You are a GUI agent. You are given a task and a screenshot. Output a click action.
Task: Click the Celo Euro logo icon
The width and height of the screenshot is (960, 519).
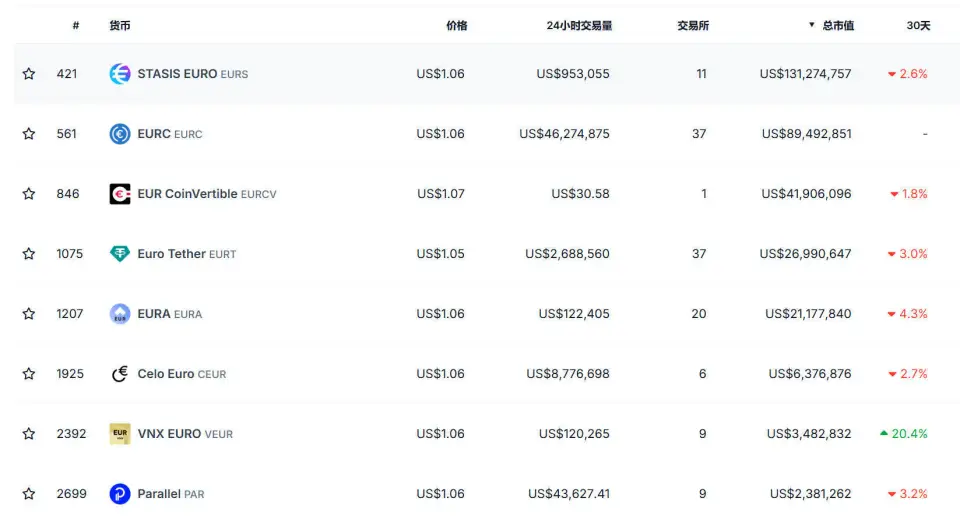[120, 374]
